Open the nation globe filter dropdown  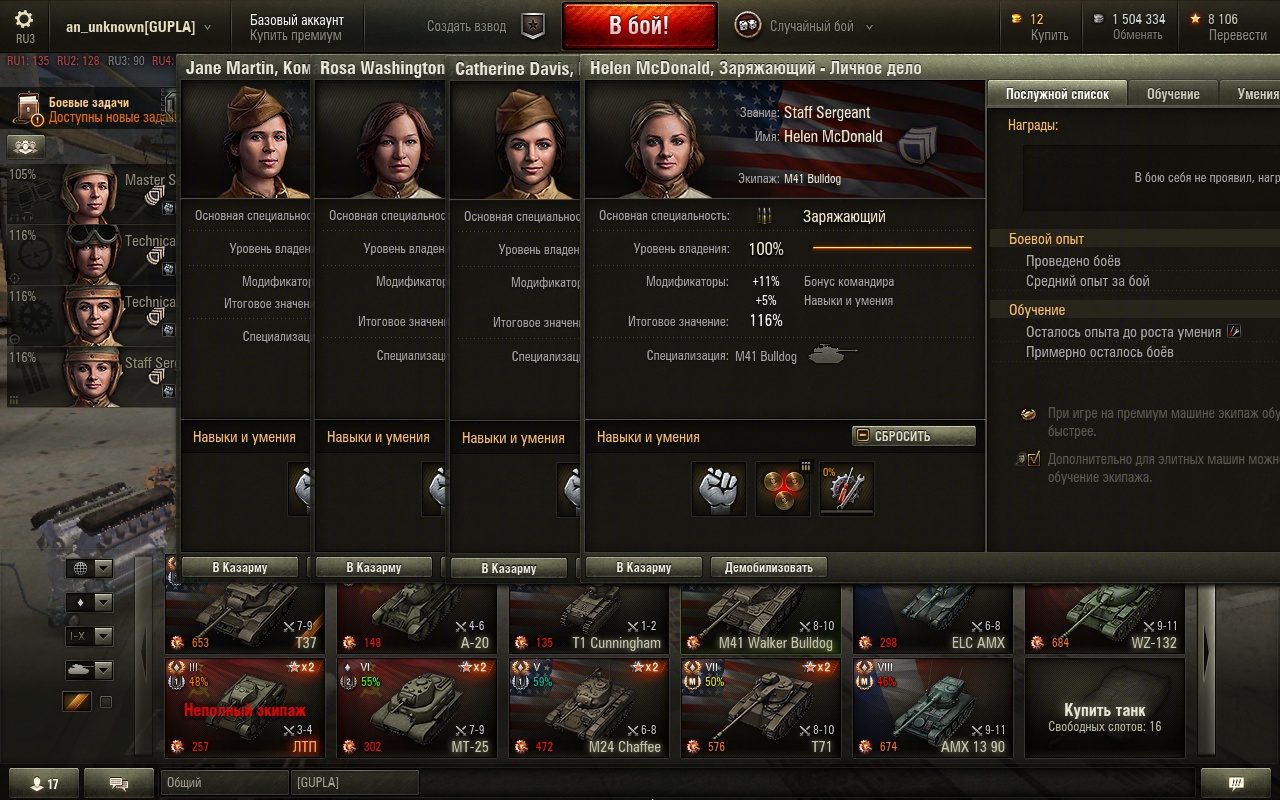tap(89, 568)
